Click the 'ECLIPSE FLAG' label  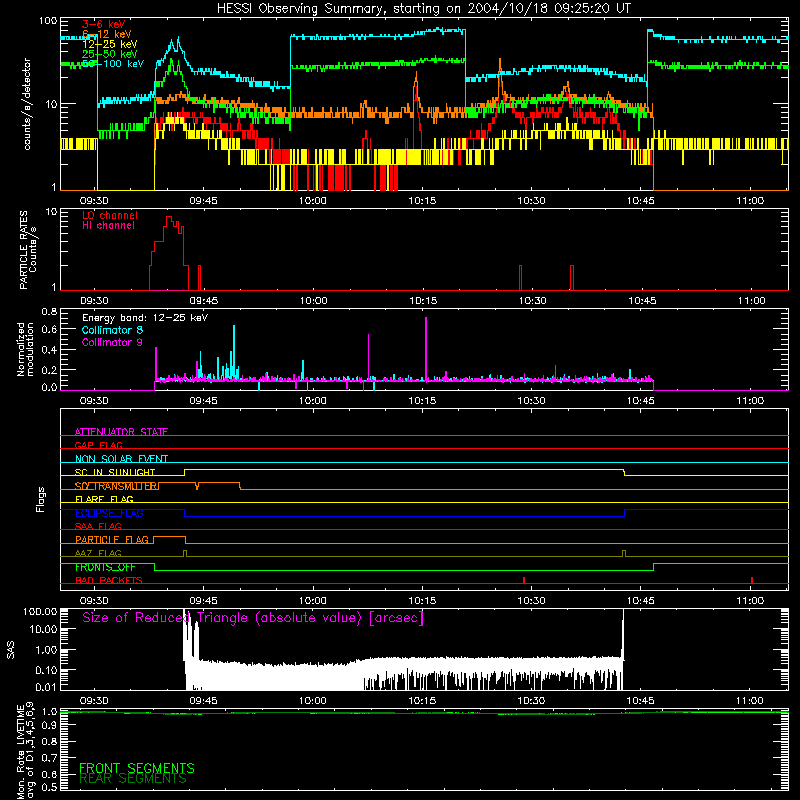click(109, 513)
